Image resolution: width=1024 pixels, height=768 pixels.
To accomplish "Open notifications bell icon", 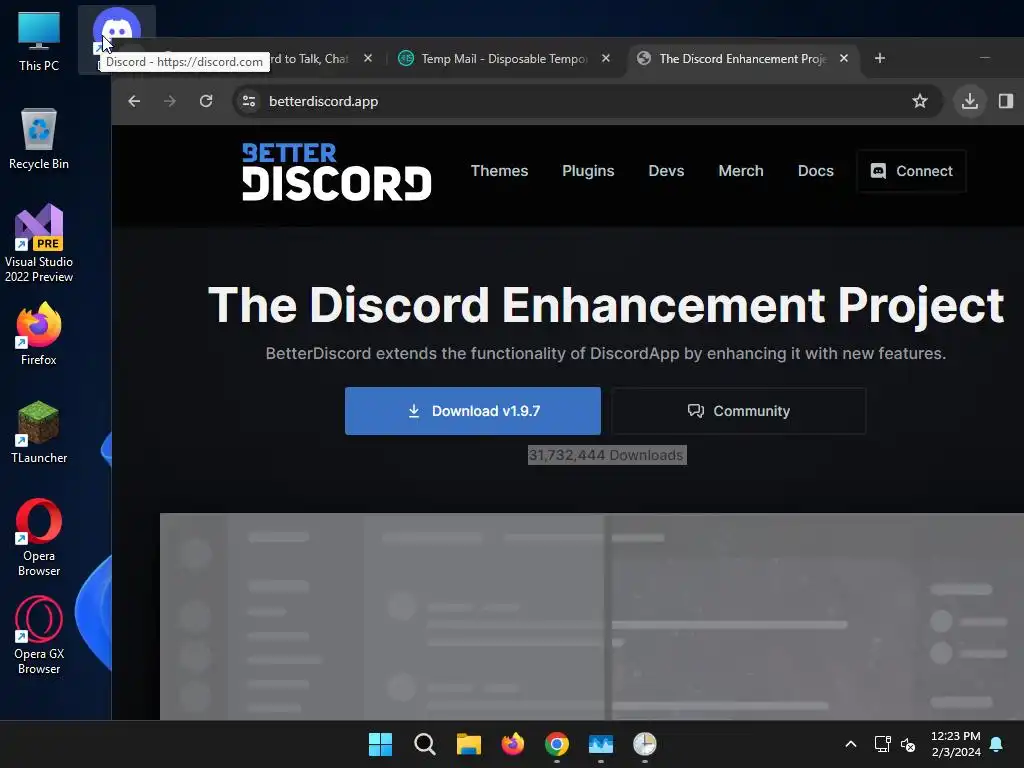I will point(997,744).
